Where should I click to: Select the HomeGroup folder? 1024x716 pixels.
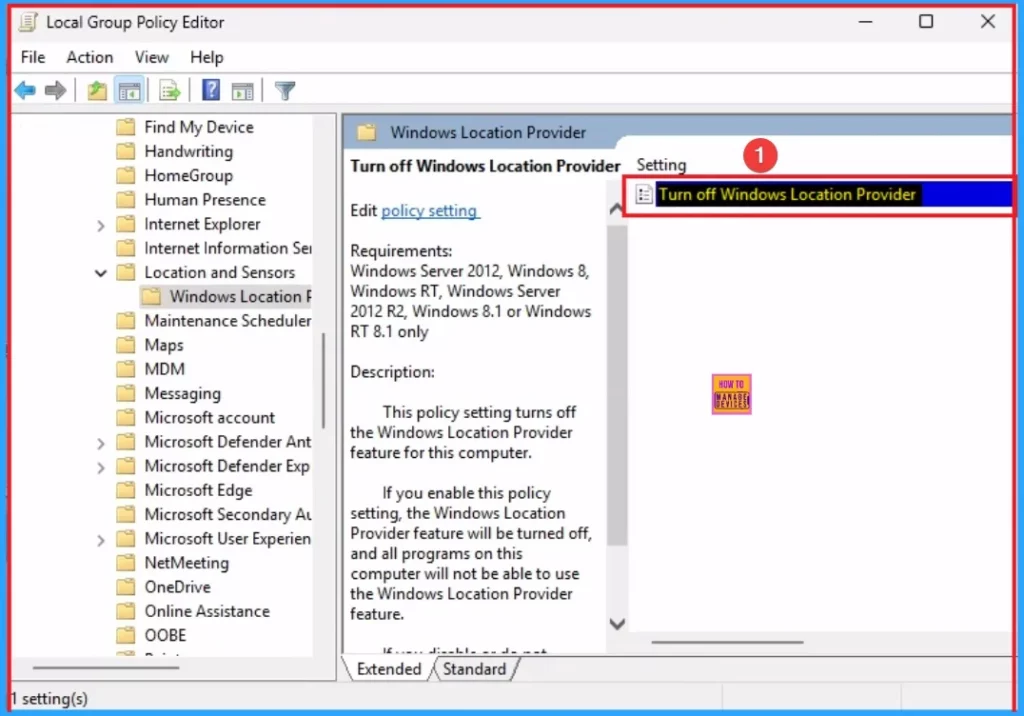tap(188, 175)
